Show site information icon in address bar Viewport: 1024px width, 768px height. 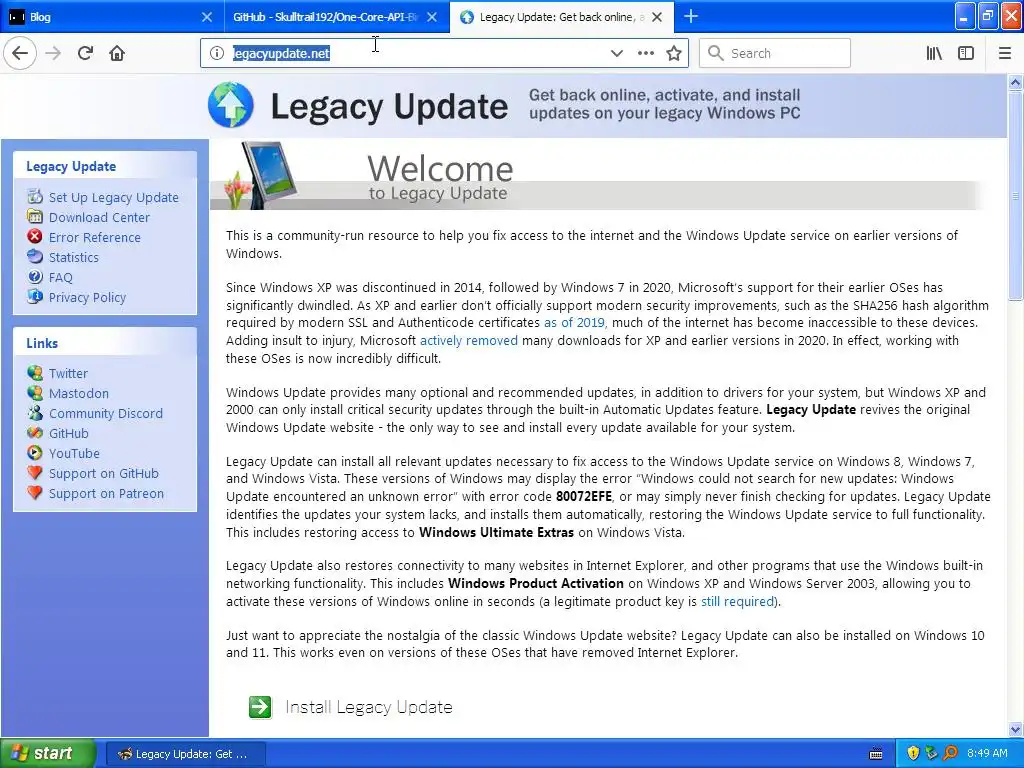click(x=217, y=53)
